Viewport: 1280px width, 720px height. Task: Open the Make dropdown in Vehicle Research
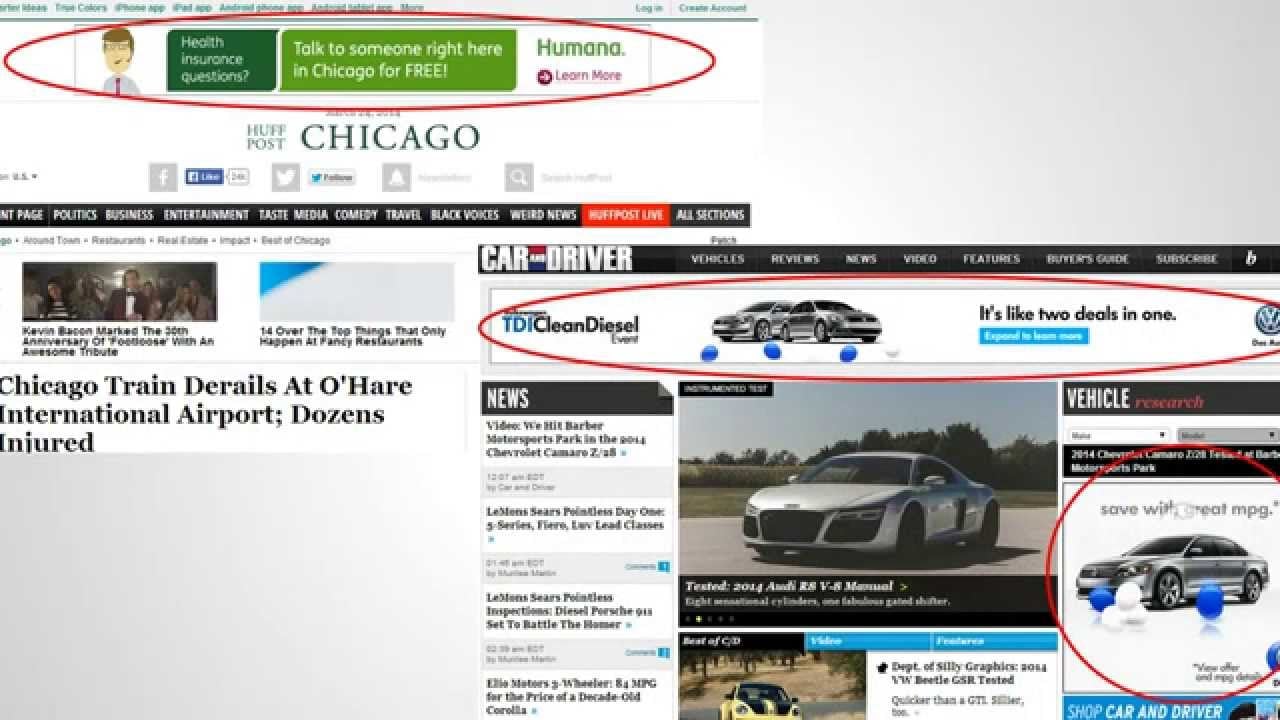coord(1117,434)
